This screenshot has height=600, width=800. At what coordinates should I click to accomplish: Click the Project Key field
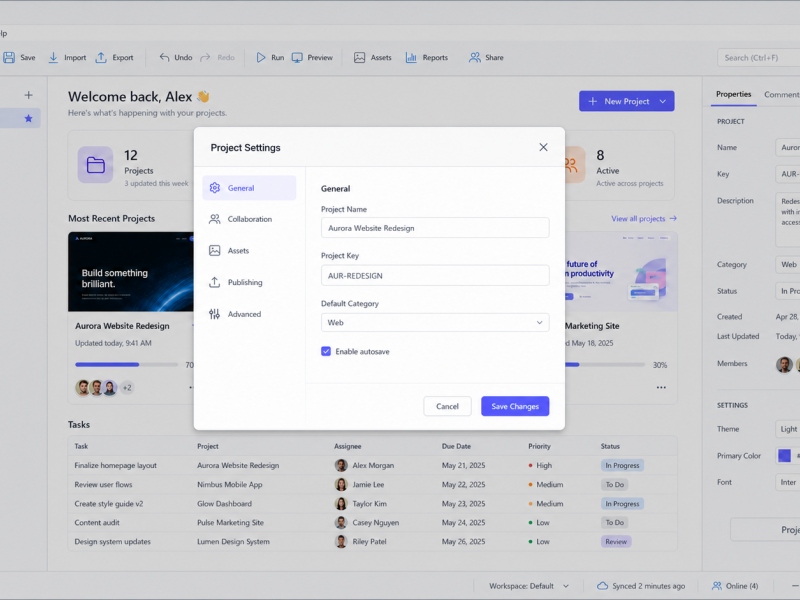pos(435,276)
